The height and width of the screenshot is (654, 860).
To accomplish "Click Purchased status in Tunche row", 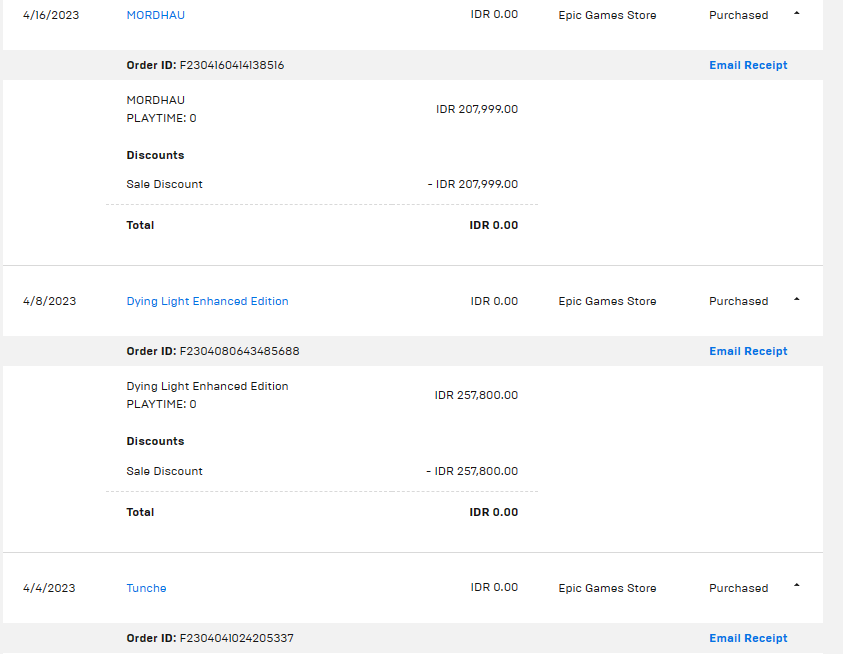I will click(738, 588).
